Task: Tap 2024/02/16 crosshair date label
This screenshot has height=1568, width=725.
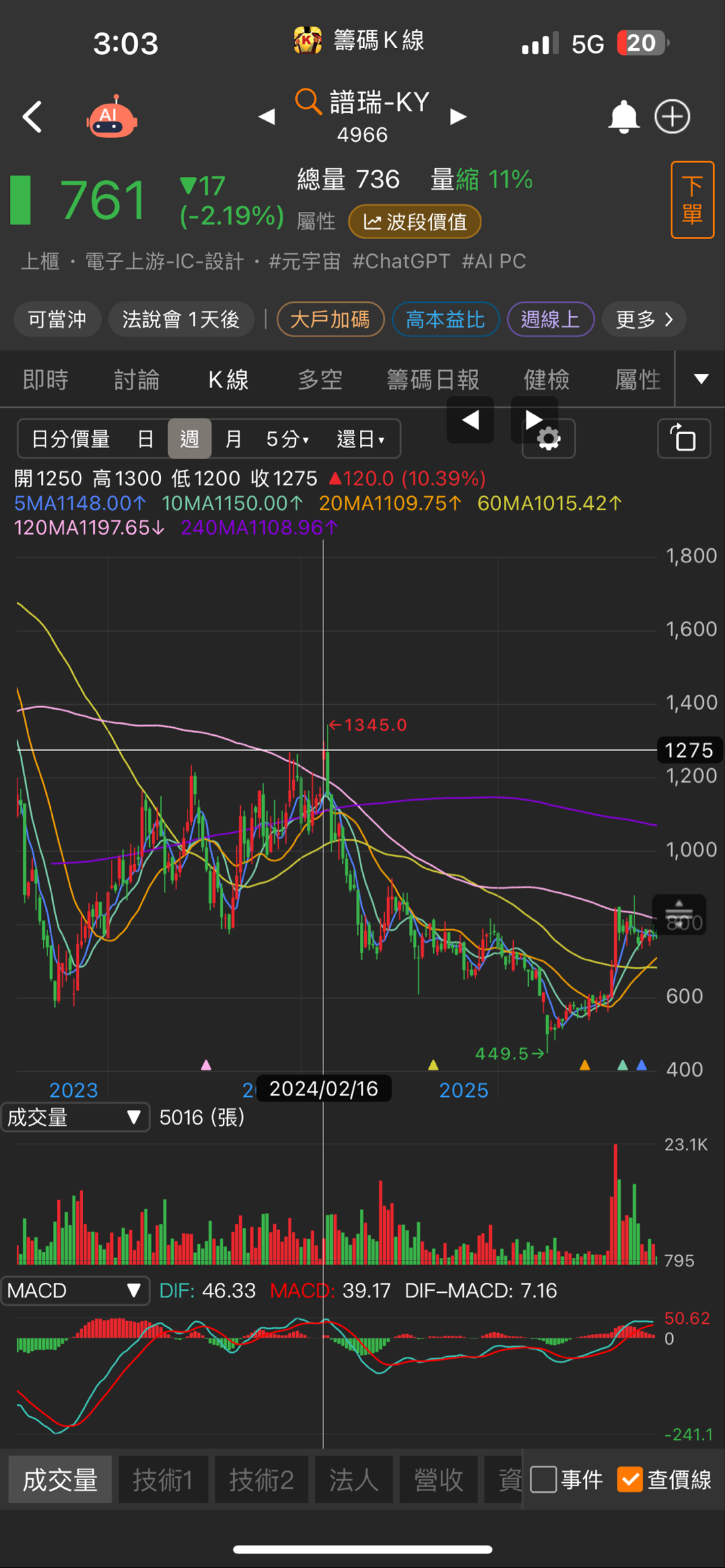Action: [324, 1088]
